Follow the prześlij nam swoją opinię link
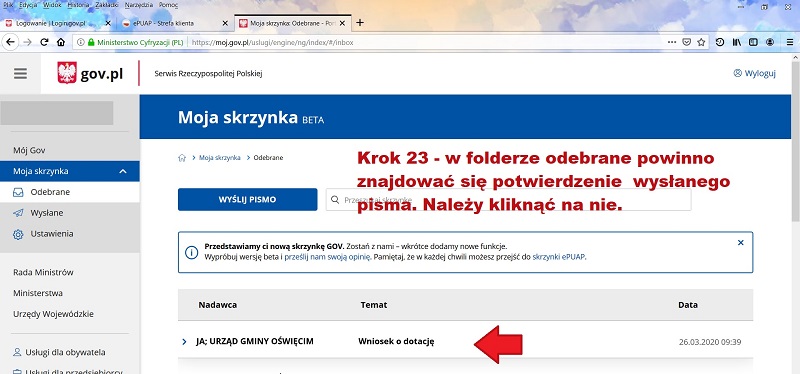This screenshot has width=800, height=374. (x=327, y=257)
